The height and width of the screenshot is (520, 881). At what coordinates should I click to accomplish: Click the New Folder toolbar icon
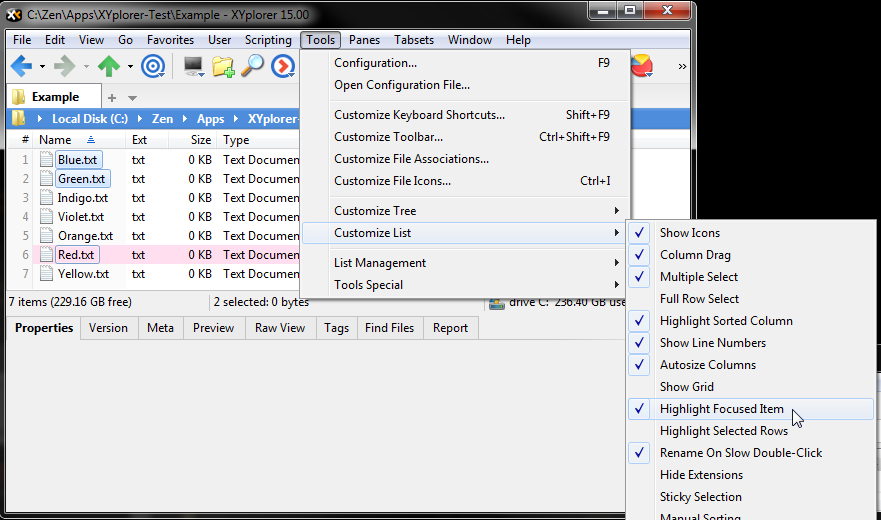pos(223,67)
